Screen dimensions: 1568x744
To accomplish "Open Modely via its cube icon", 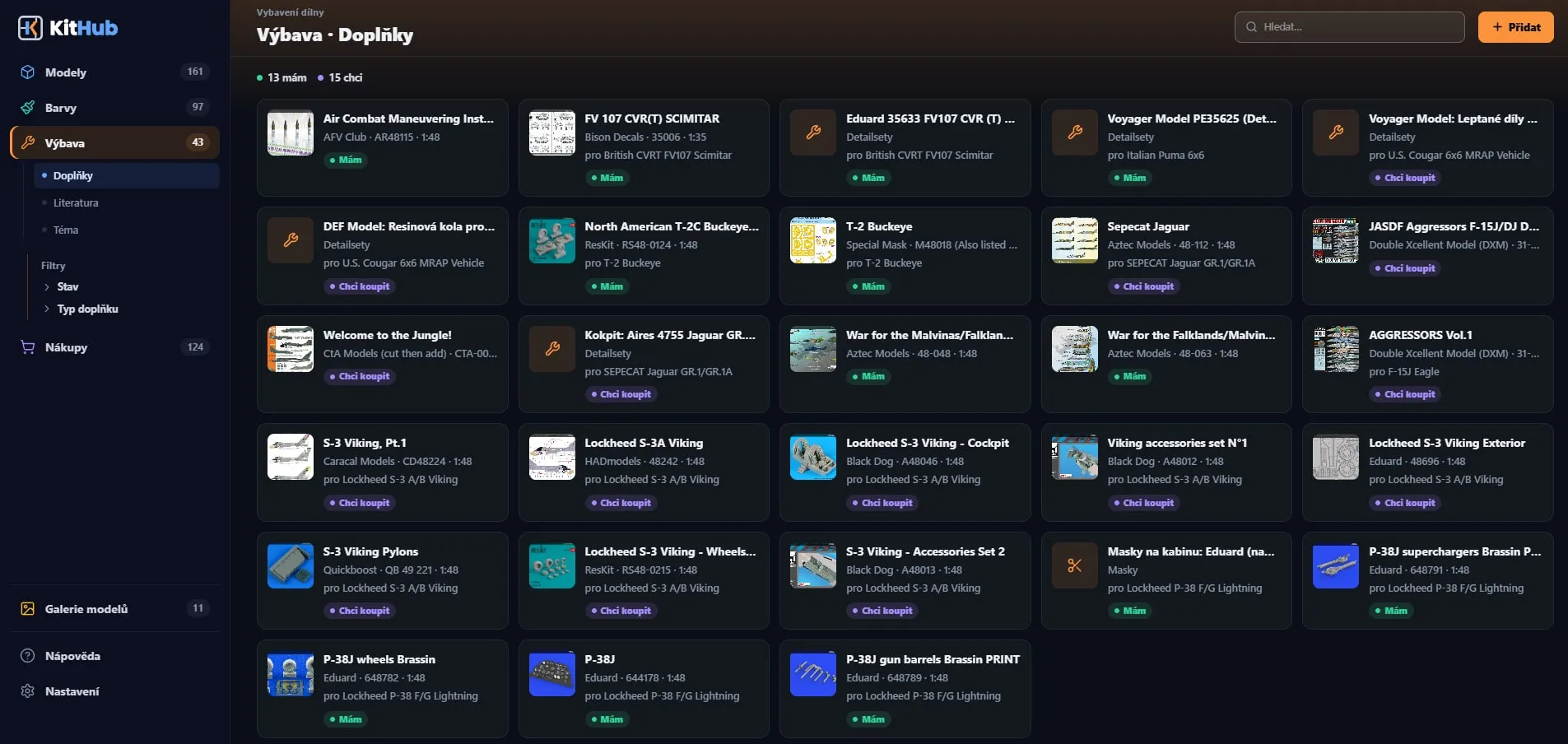I will tap(28, 72).
